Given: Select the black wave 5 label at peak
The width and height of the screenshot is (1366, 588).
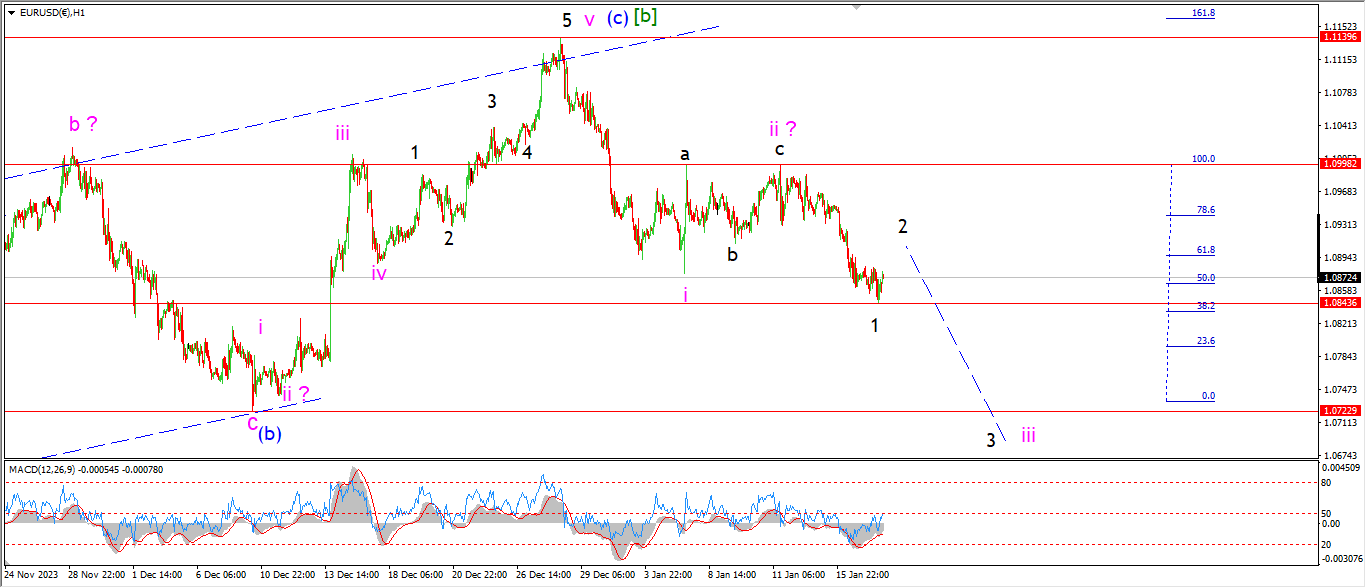Looking at the screenshot, I should point(566,20).
